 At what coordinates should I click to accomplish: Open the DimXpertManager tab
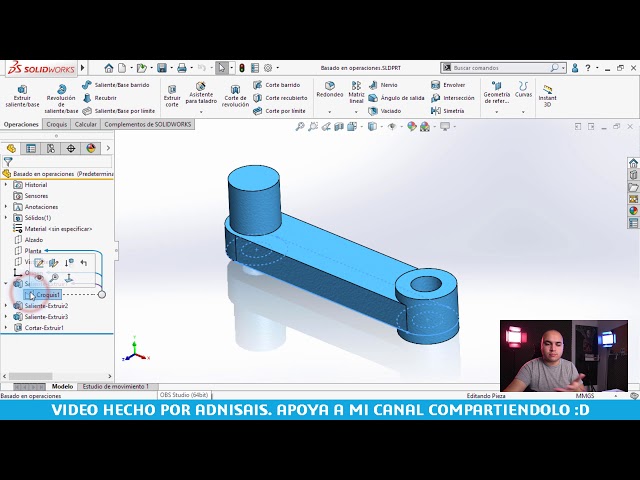(71, 148)
